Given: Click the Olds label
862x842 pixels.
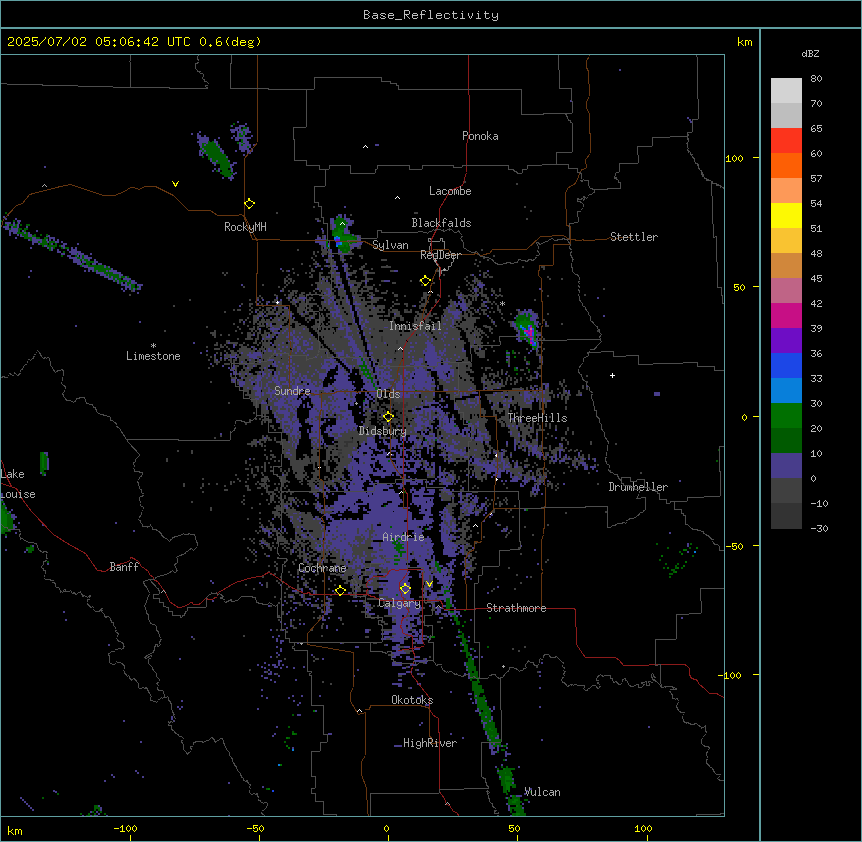Looking at the screenshot, I should (x=388, y=394).
